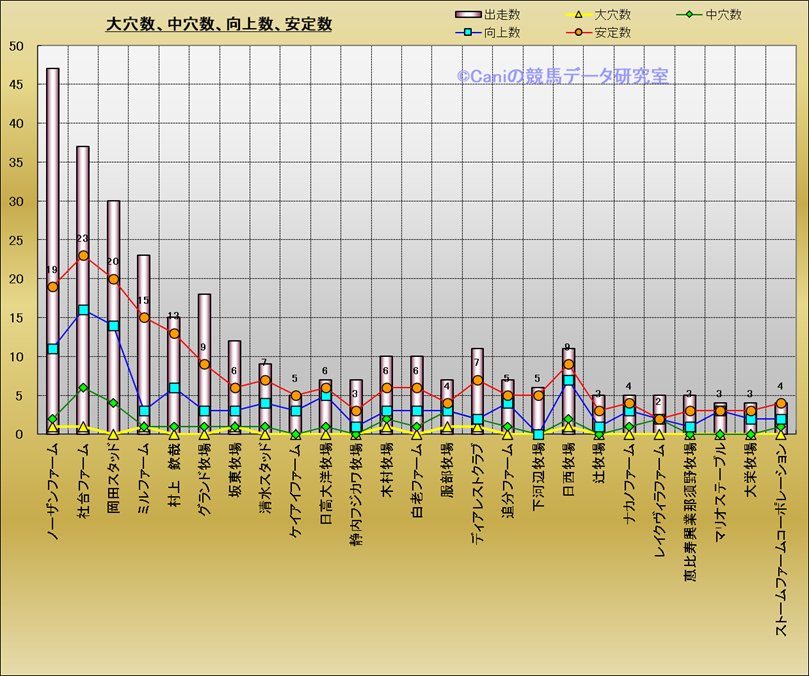Click 日西牧場's orange point labeled 9
The image size is (809, 676).
(x=568, y=365)
